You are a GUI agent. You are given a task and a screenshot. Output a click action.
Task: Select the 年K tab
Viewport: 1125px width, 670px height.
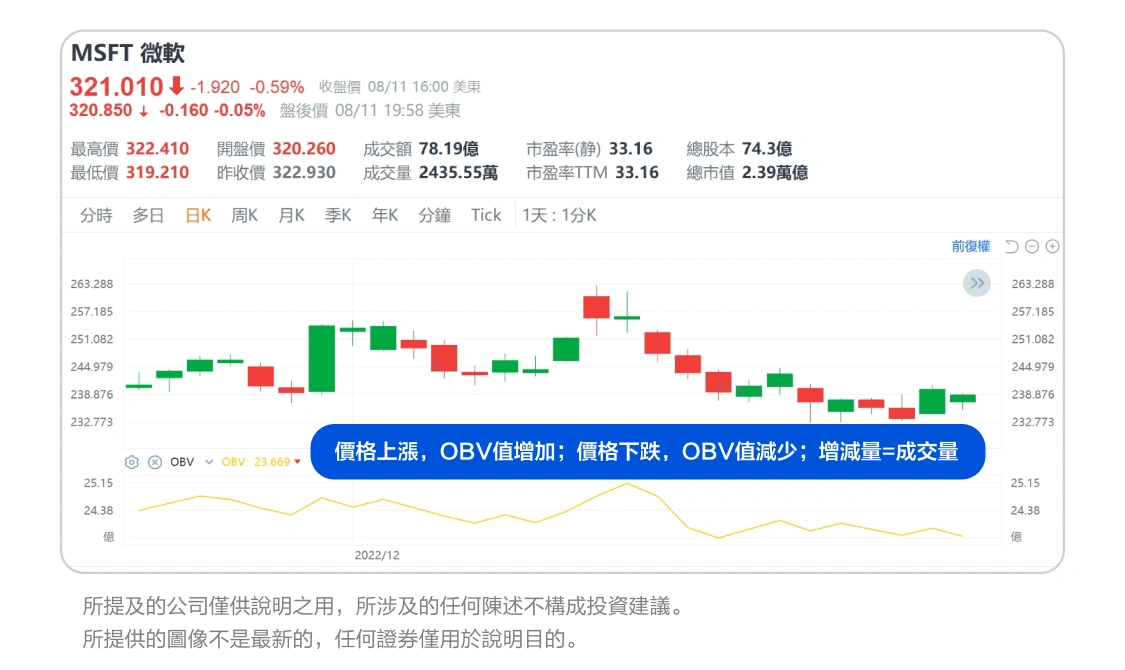coord(385,215)
